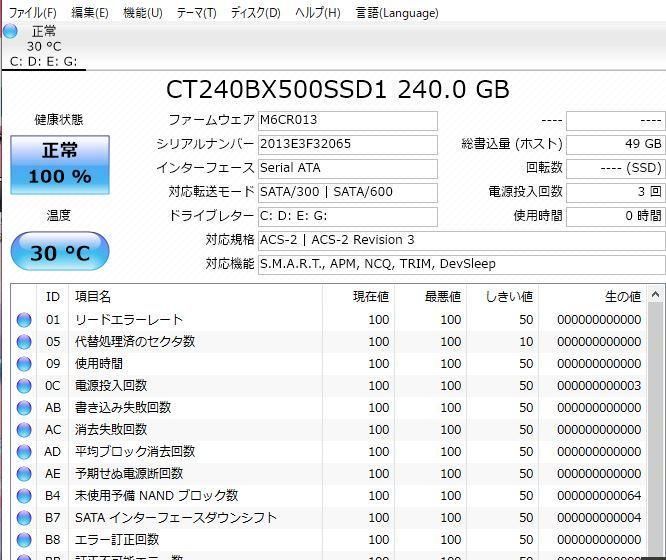Select attribute name 予期せぬ電源断回数
This screenshot has width=666, height=560.
[x=129, y=474]
